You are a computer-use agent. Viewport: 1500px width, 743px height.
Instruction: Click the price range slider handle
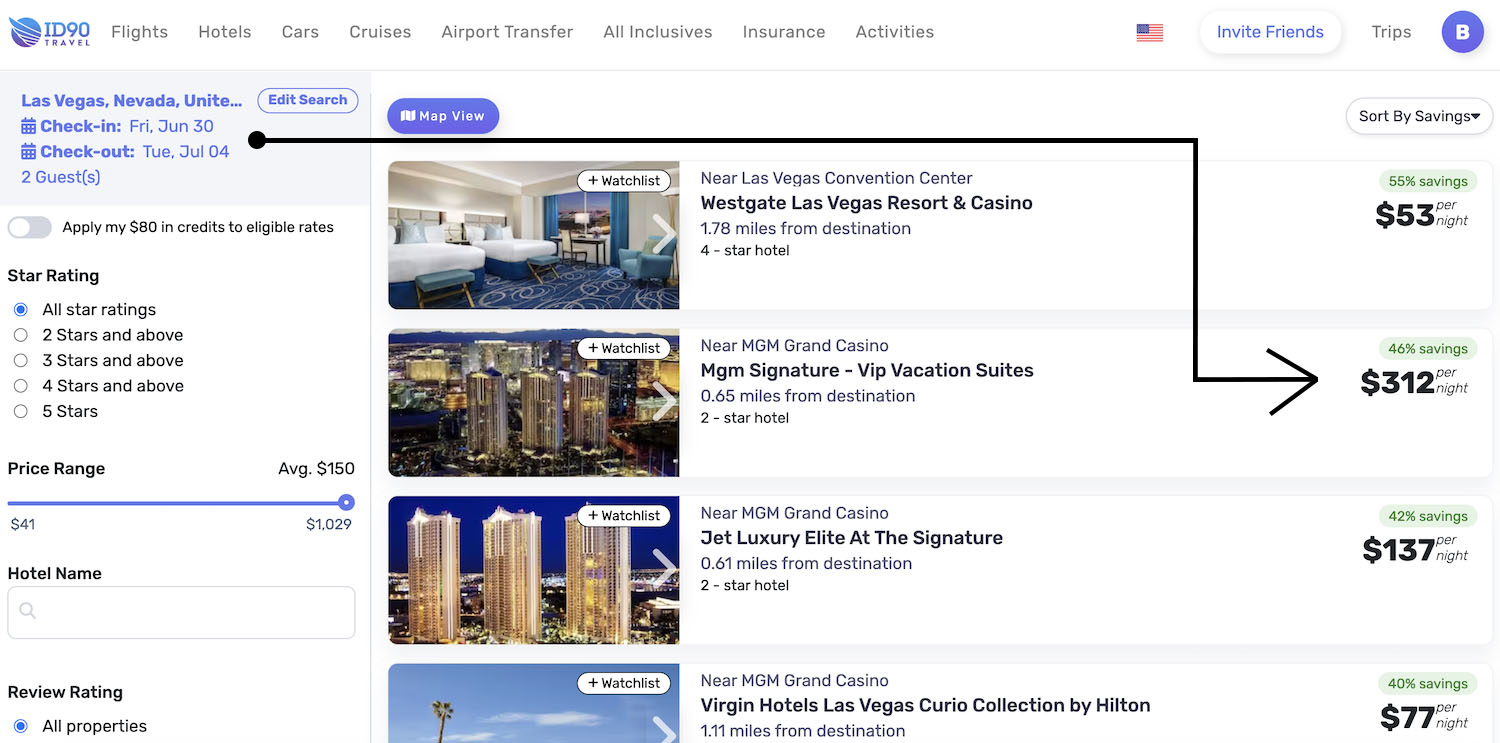[x=346, y=502]
